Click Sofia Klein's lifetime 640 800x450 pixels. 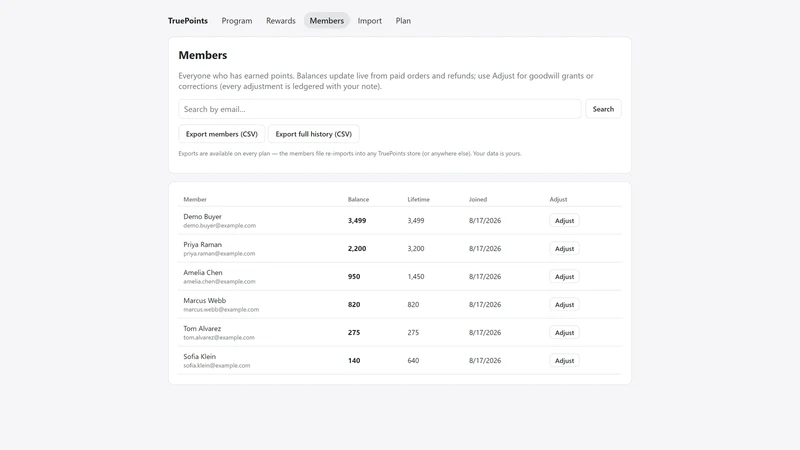(x=413, y=361)
